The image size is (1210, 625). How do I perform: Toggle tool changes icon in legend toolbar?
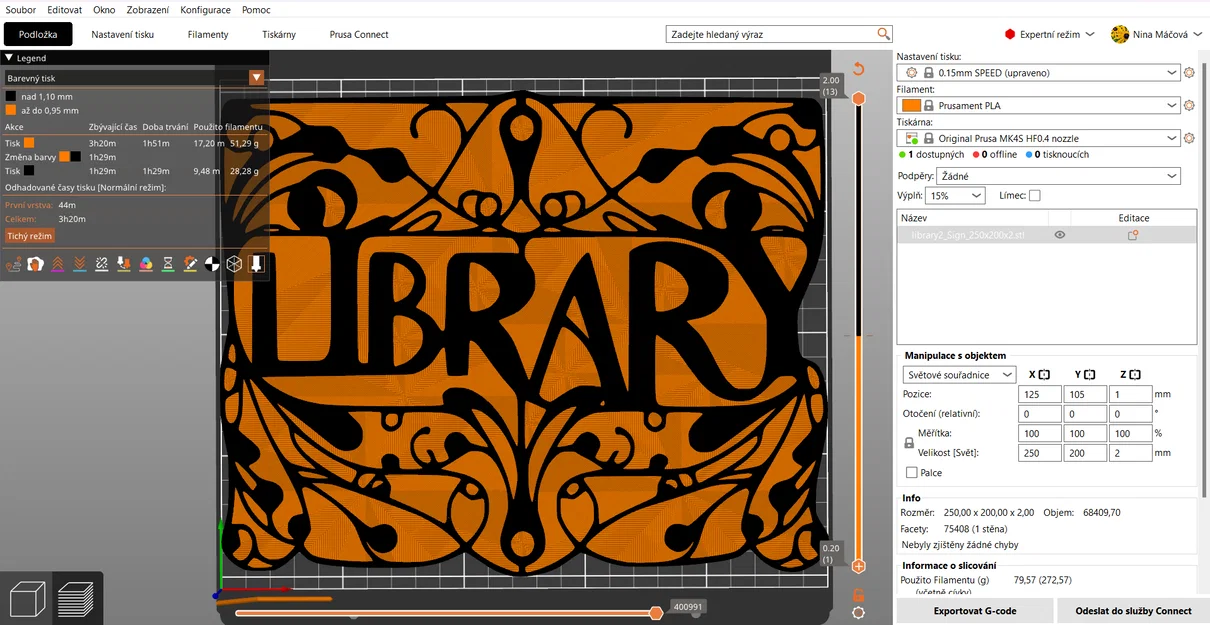coord(123,264)
